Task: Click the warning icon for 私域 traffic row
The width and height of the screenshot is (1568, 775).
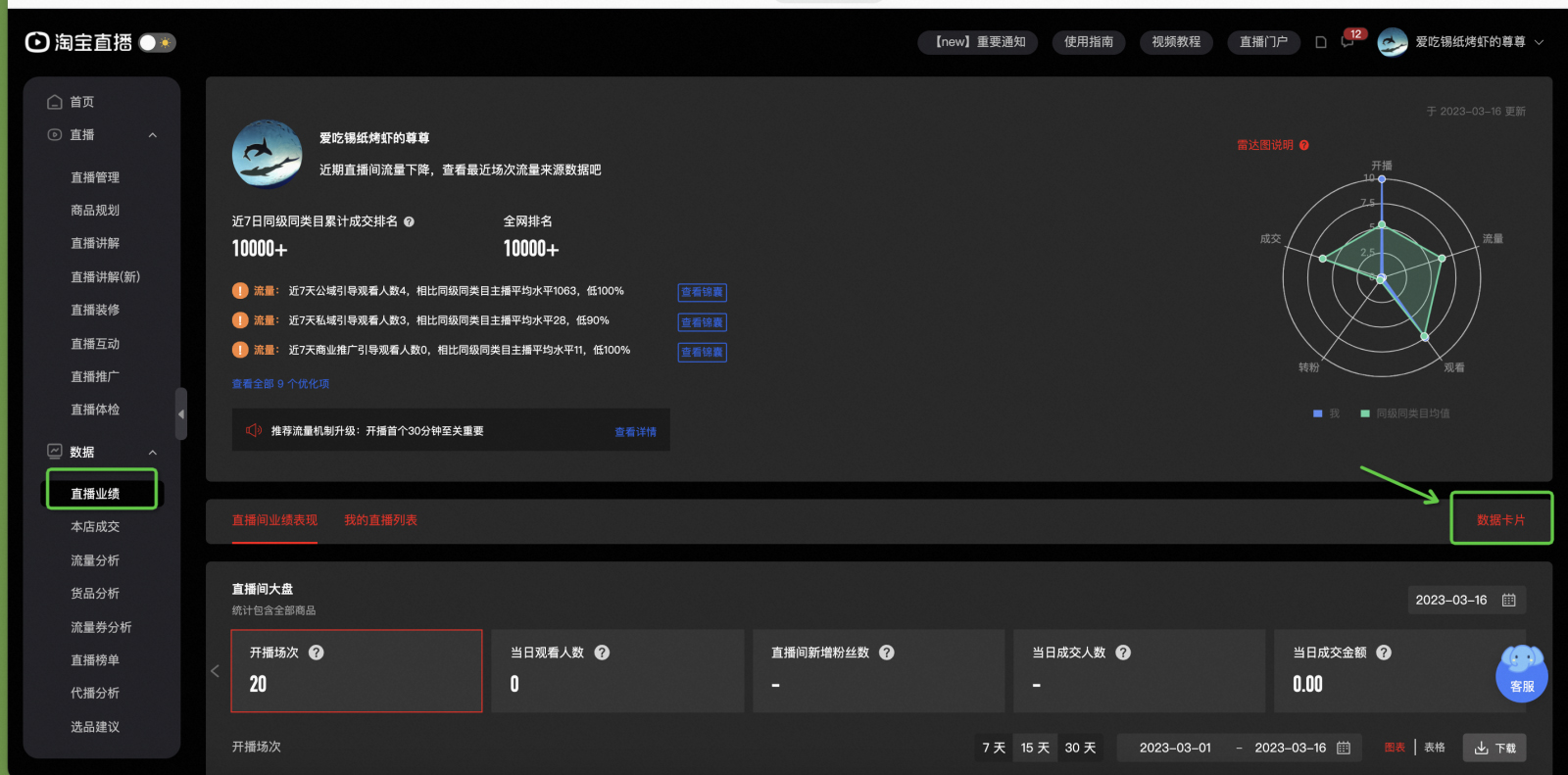Action: tap(240, 320)
